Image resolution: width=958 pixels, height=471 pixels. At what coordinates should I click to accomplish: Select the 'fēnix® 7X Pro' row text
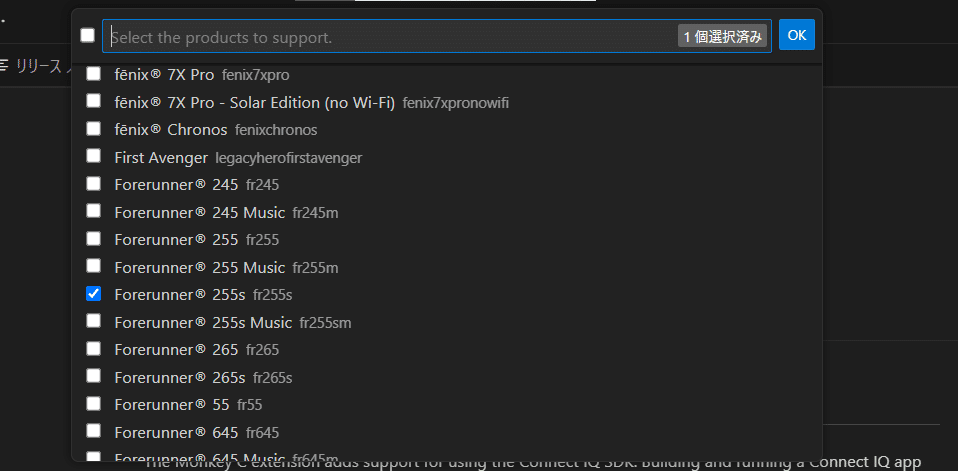164,75
